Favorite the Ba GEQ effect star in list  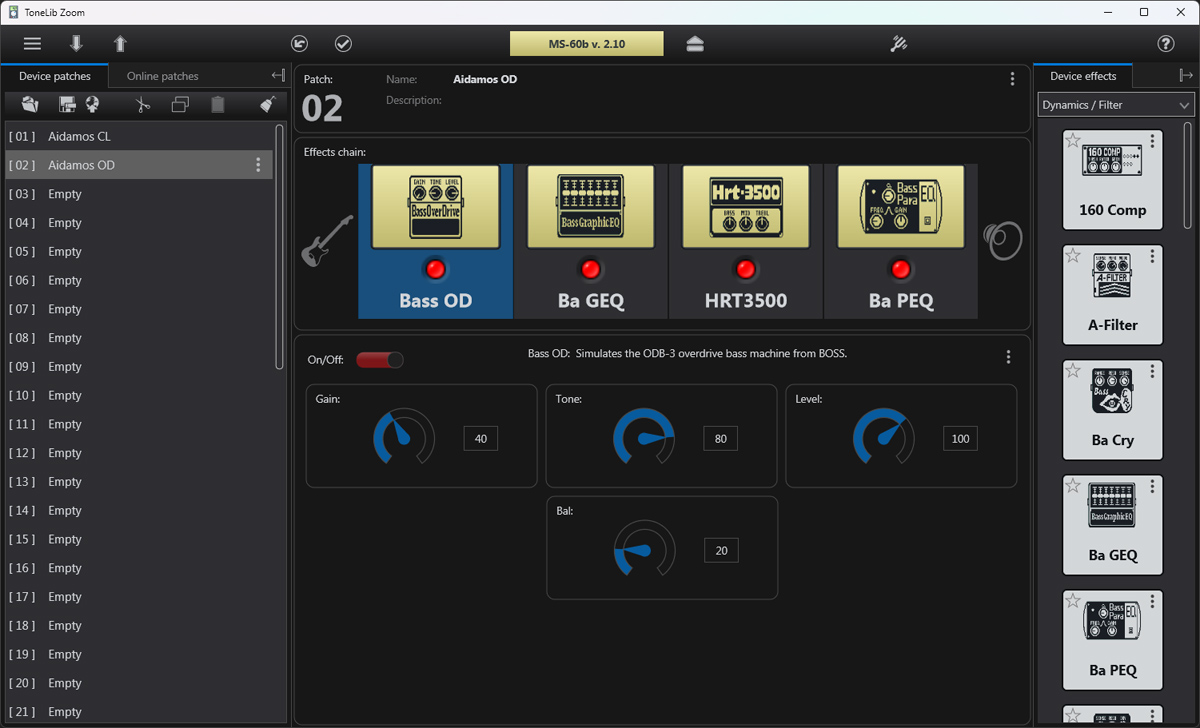pyautogui.click(x=1073, y=486)
